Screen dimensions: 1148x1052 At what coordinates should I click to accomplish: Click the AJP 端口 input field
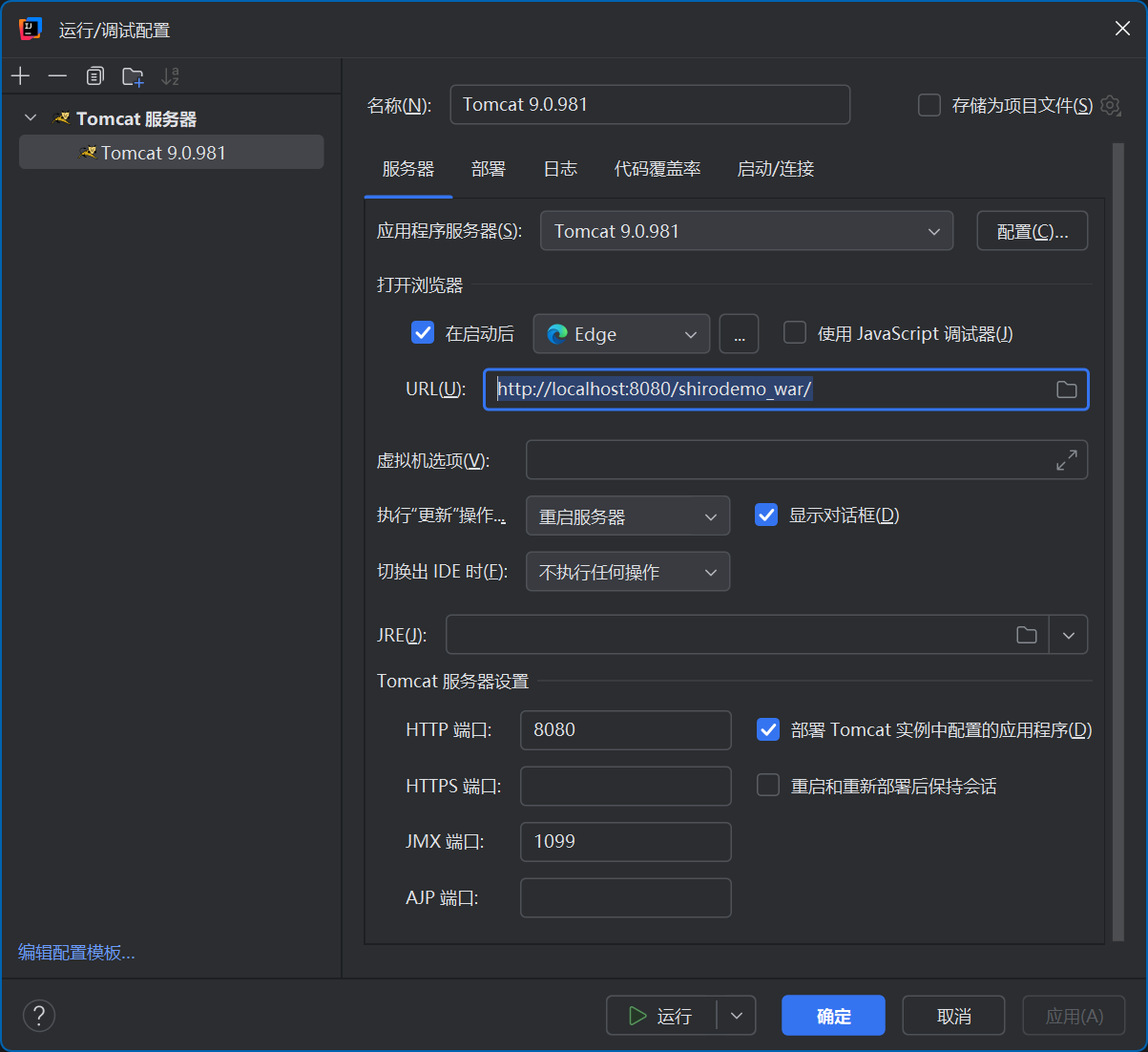(626, 898)
